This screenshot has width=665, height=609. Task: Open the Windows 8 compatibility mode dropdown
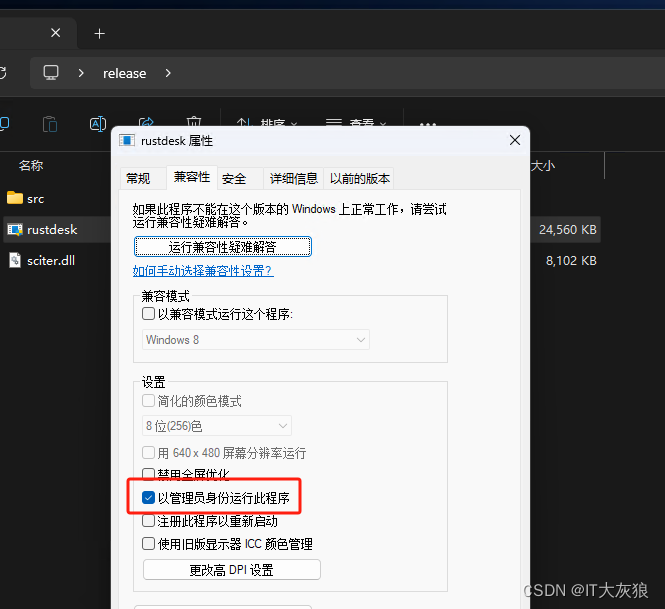(x=256, y=340)
